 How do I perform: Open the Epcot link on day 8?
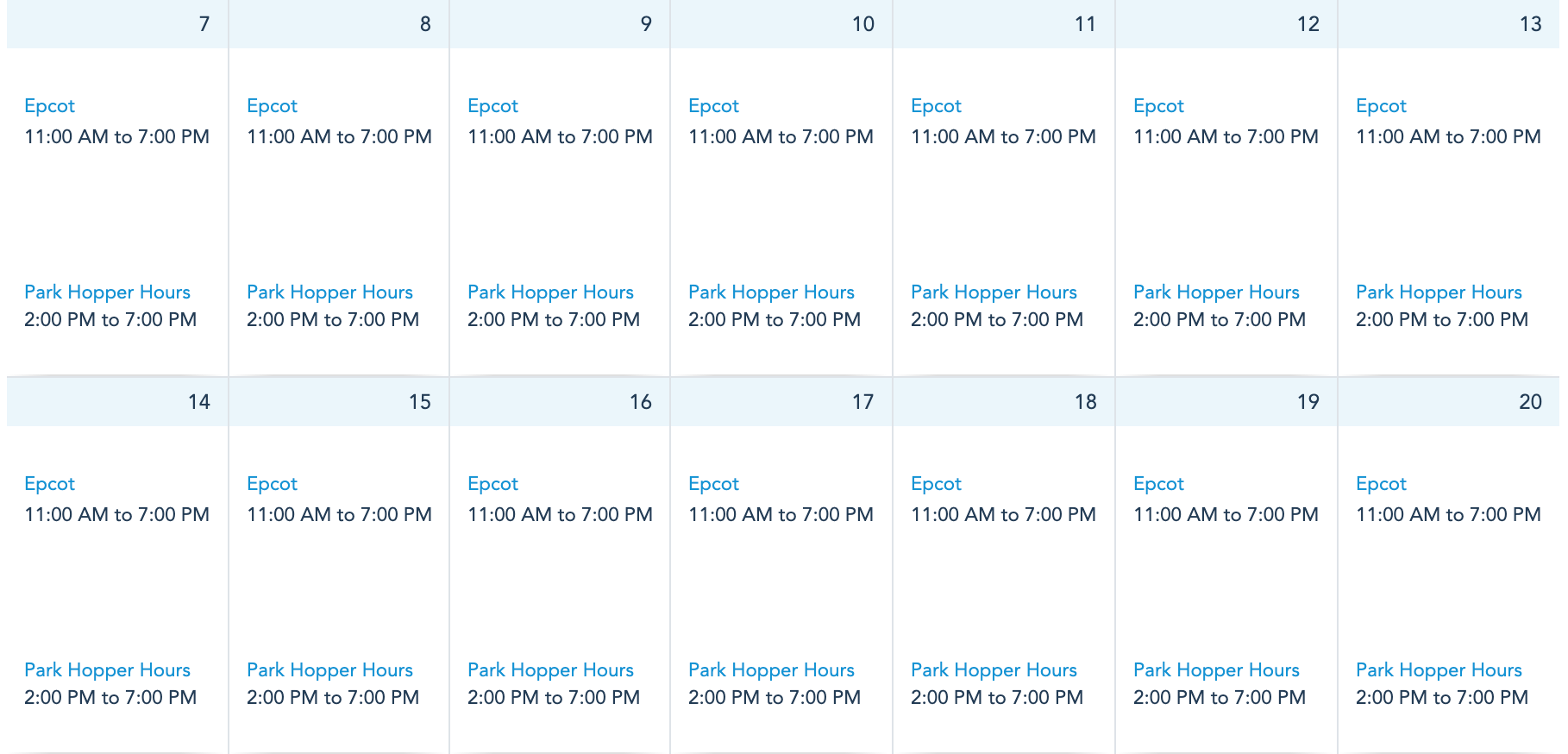[x=272, y=106]
